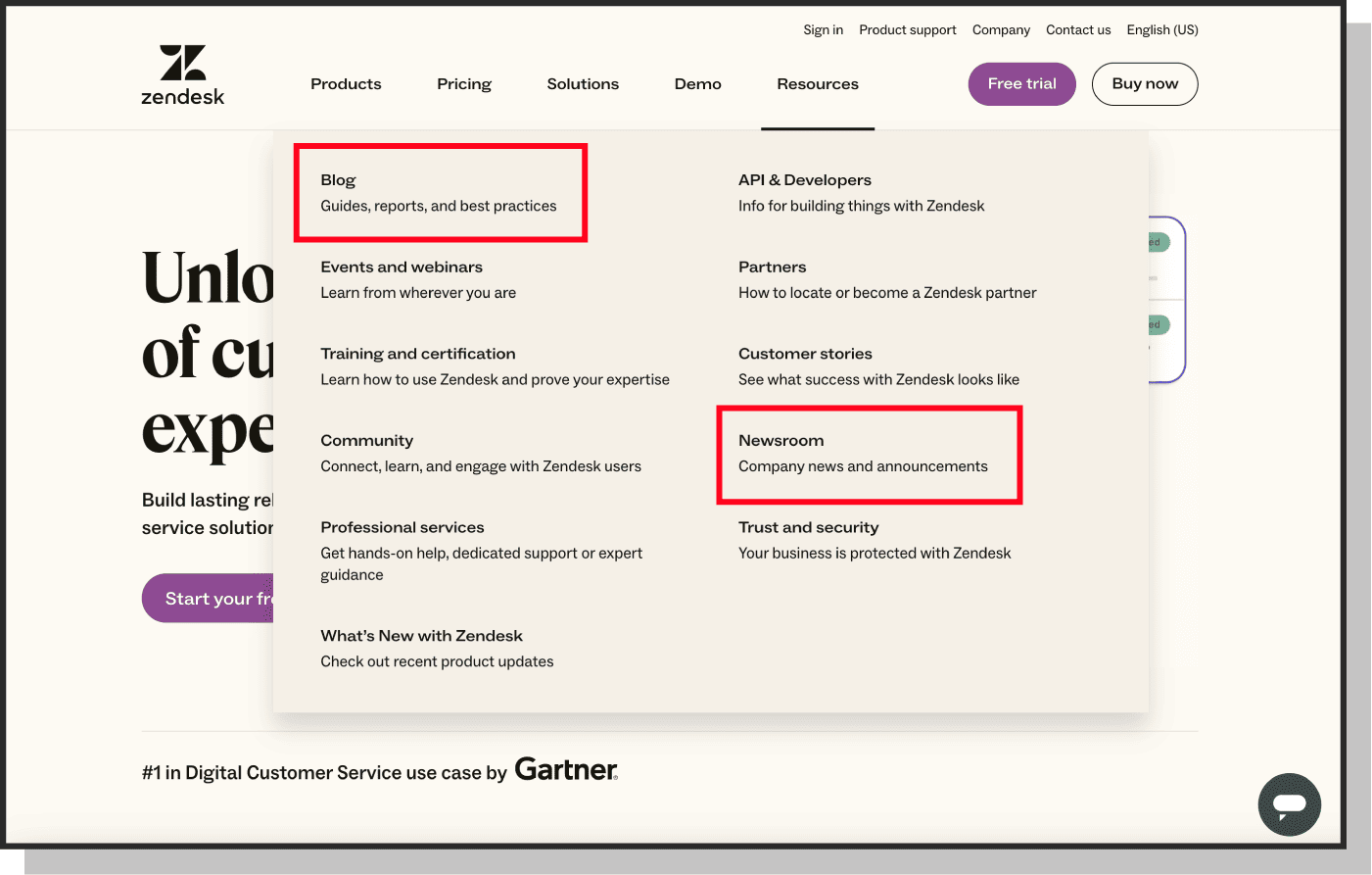This screenshot has height=875, width=1372.
Task: Collapse the Resources menu
Action: (818, 84)
